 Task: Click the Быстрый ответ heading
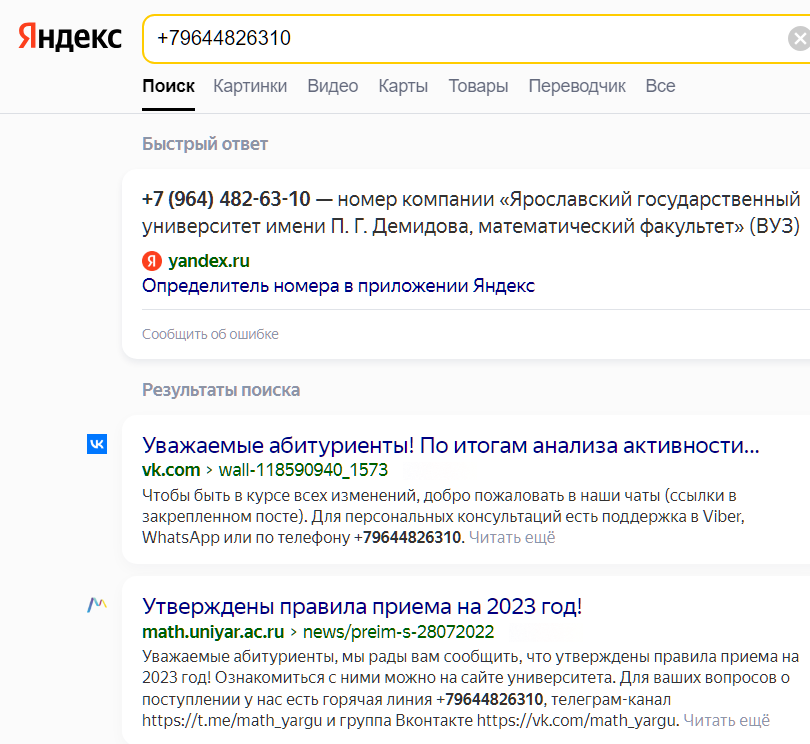205,144
